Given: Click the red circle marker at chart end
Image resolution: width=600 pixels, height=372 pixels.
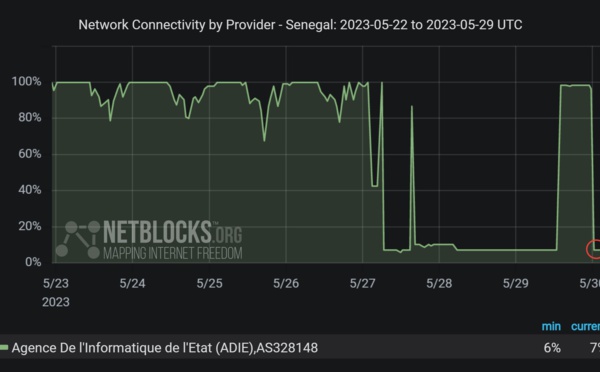Looking at the screenshot, I should (593, 249).
